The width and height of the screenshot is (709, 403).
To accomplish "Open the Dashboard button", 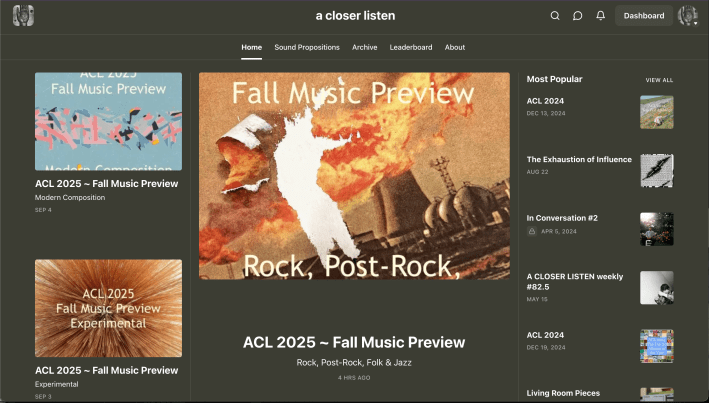I will point(644,16).
